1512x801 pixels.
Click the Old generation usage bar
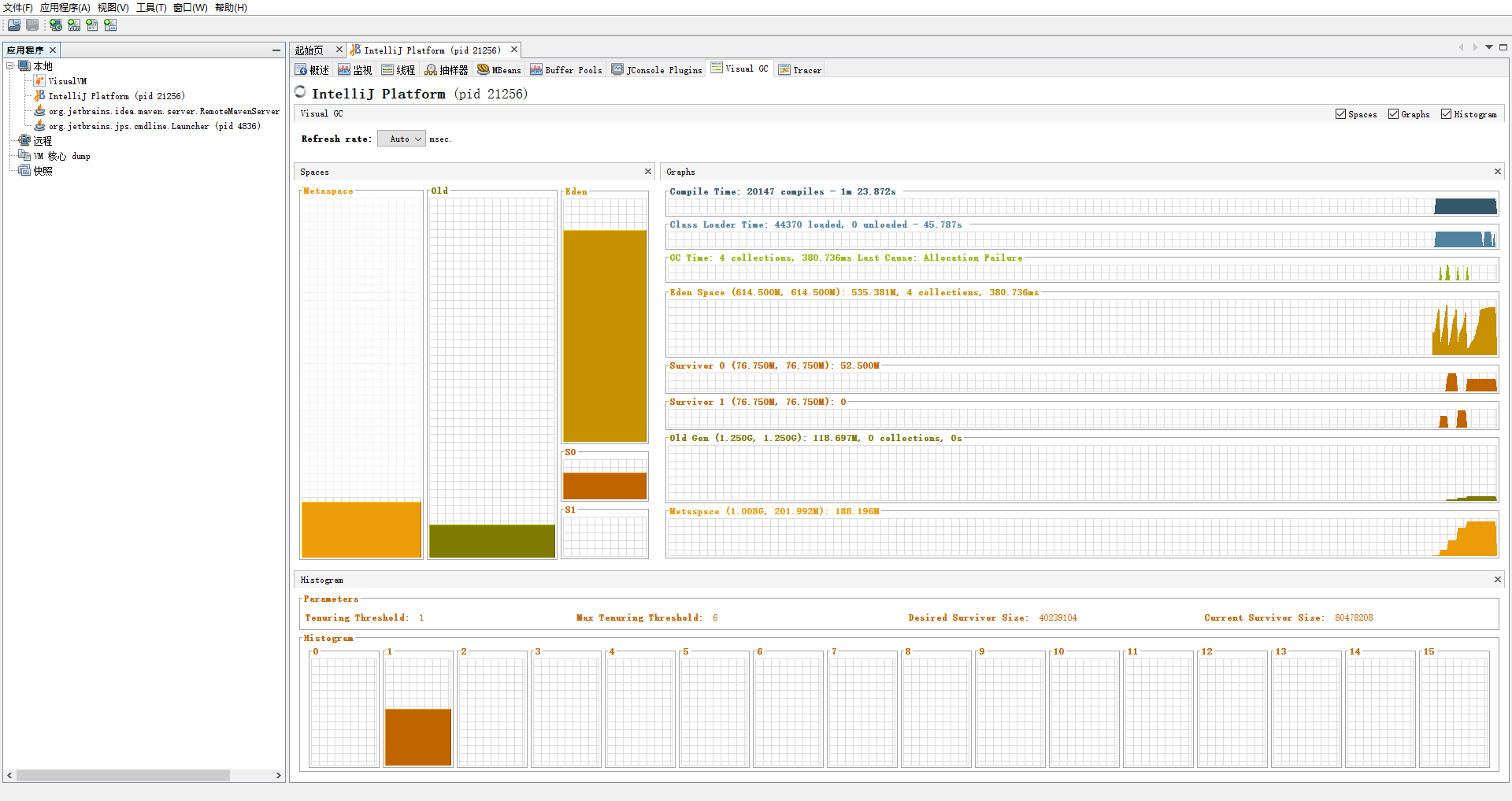pos(492,541)
